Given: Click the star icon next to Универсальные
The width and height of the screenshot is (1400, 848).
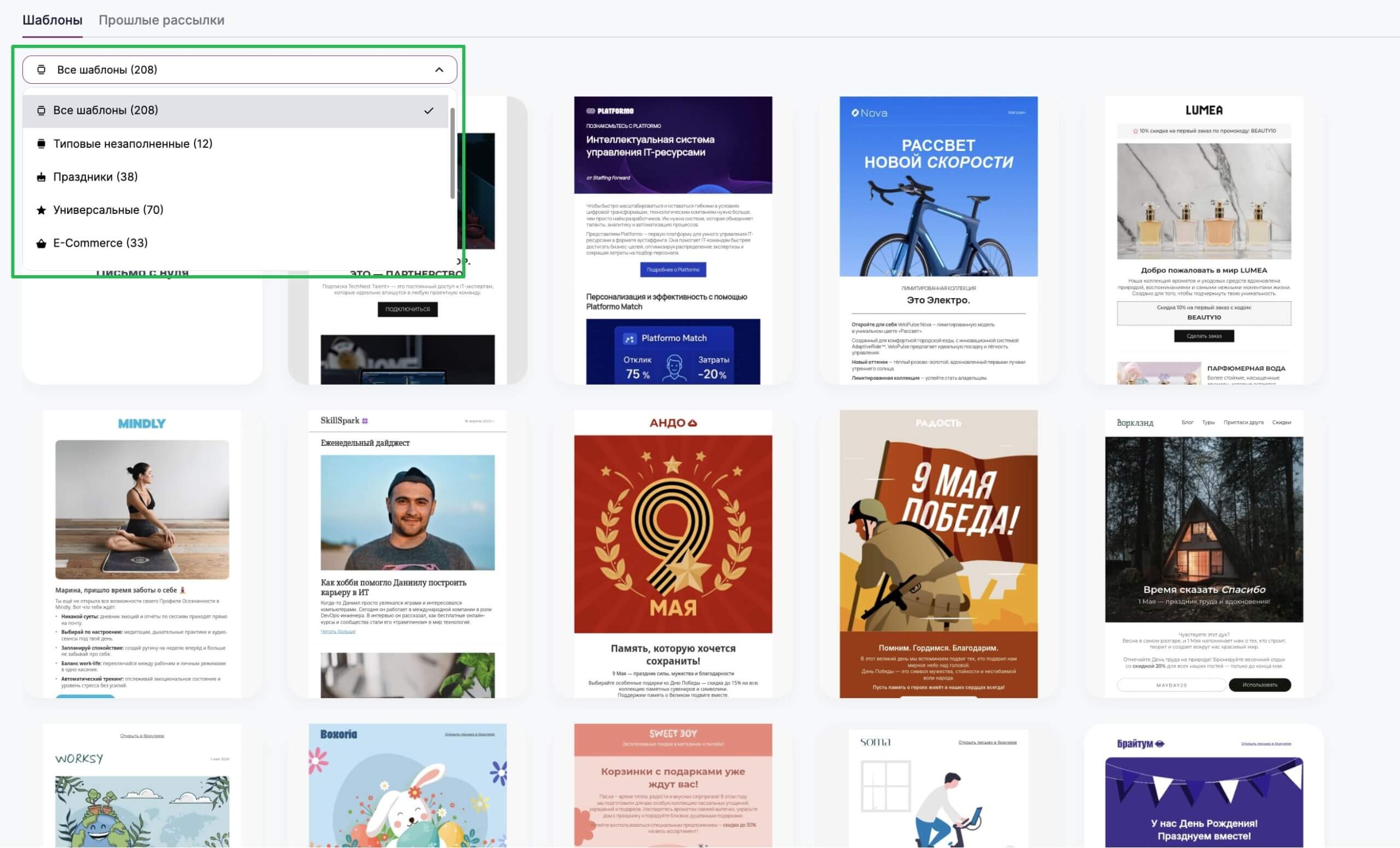Looking at the screenshot, I should pos(41,210).
